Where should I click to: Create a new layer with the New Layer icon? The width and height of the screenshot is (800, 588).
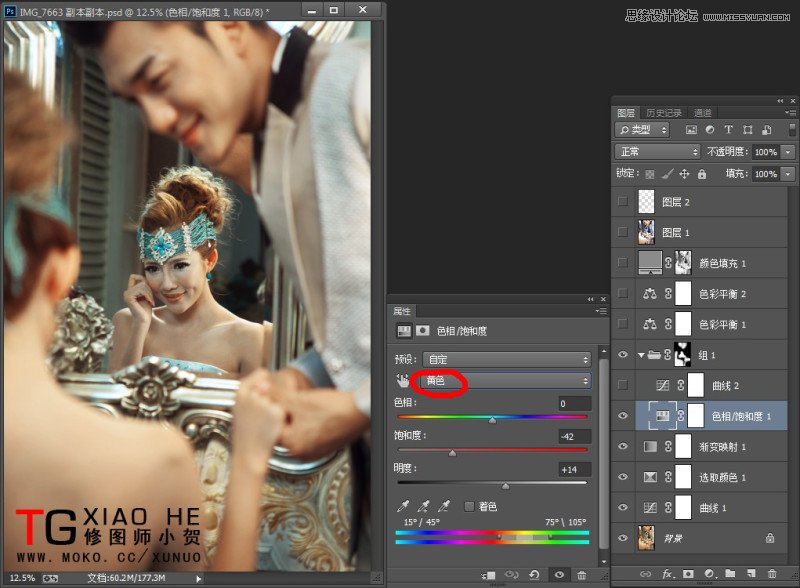tap(751, 574)
